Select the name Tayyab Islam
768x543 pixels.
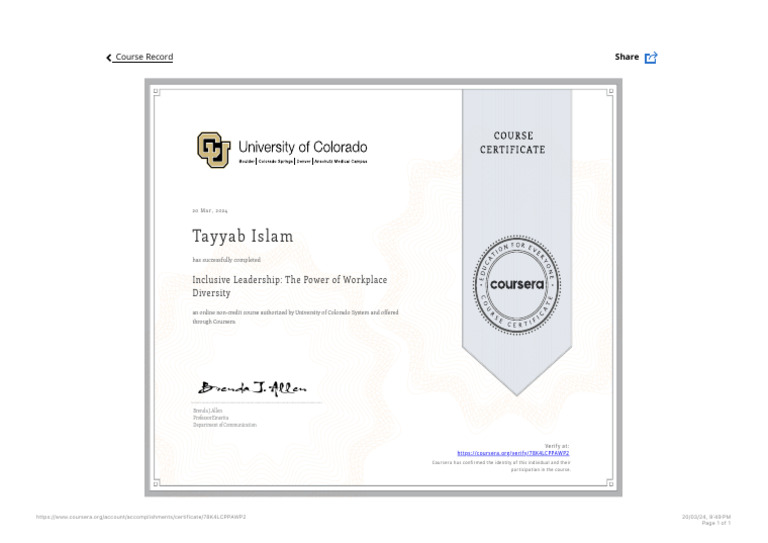(x=242, y=236)
